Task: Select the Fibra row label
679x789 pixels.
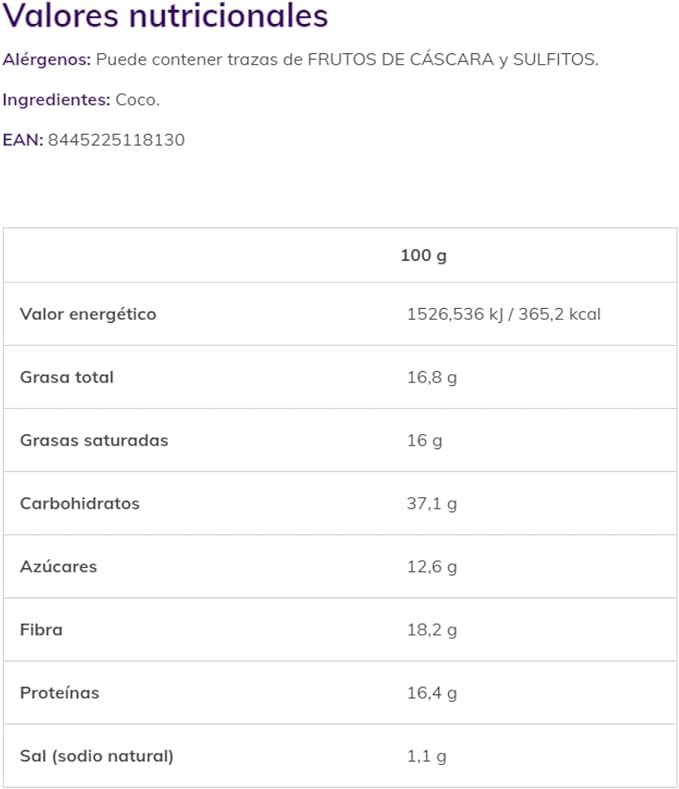Action: point(41,630)
